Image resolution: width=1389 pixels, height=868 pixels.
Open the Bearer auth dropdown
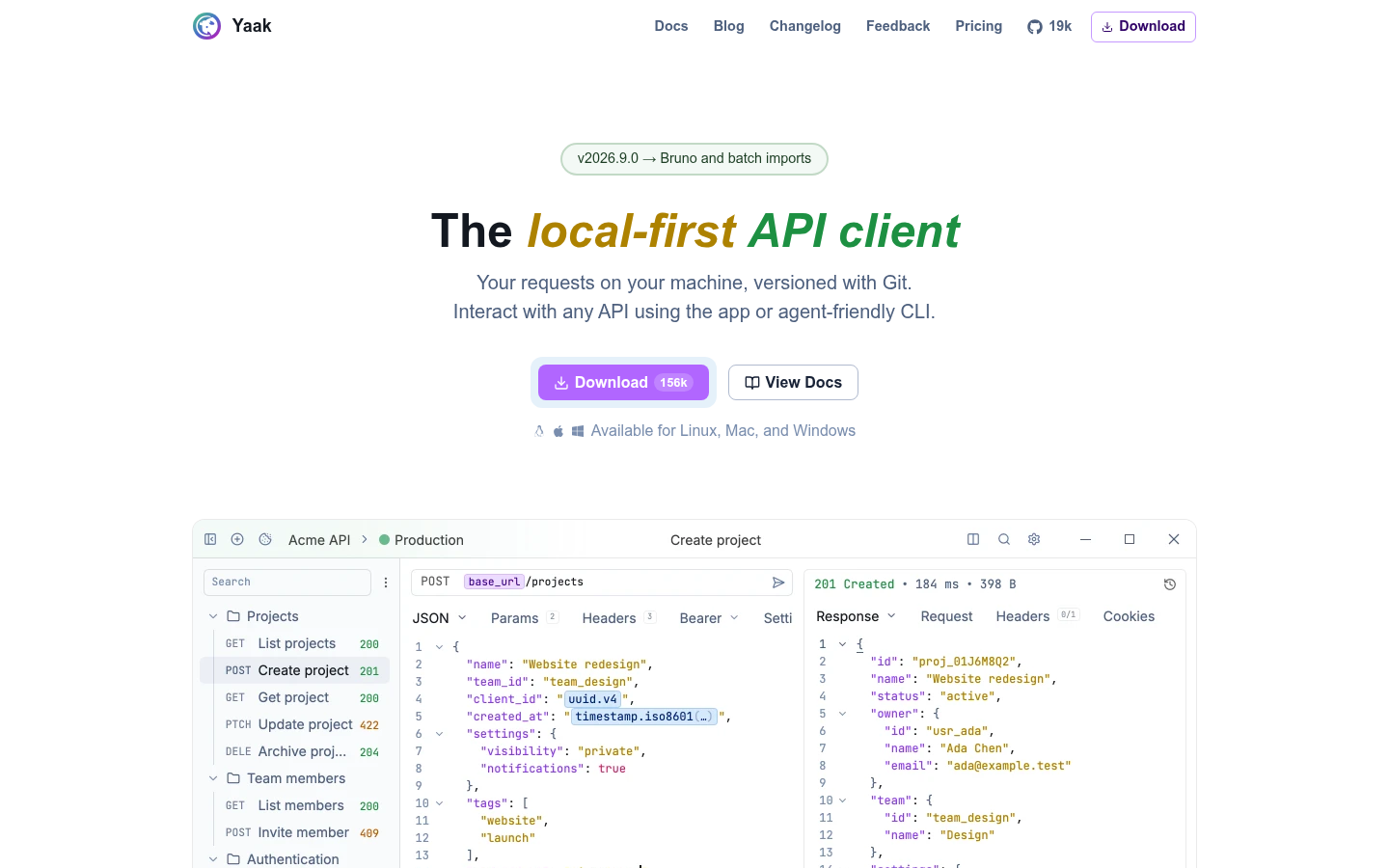point(709,618)
